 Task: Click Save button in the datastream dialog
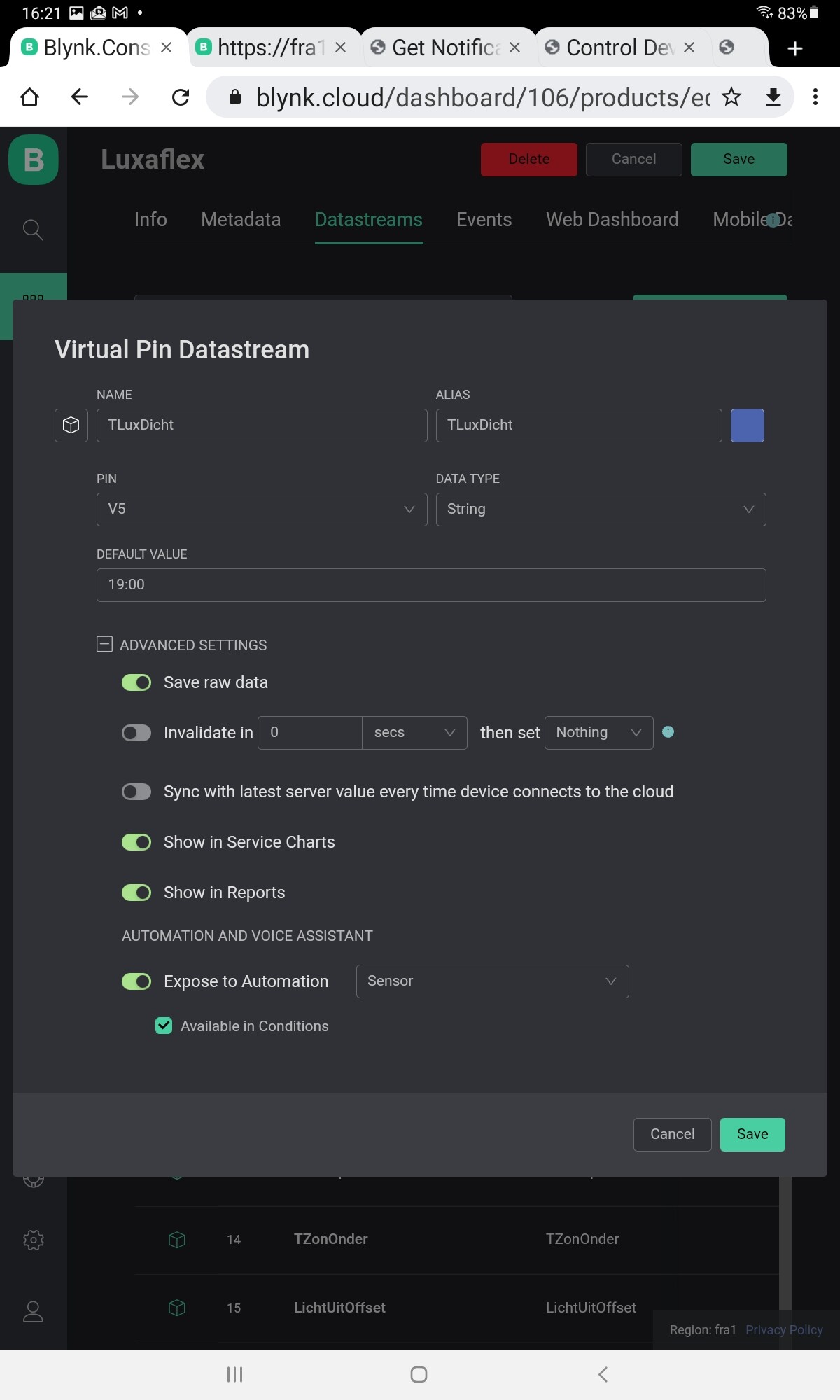tap(752, 1134)
